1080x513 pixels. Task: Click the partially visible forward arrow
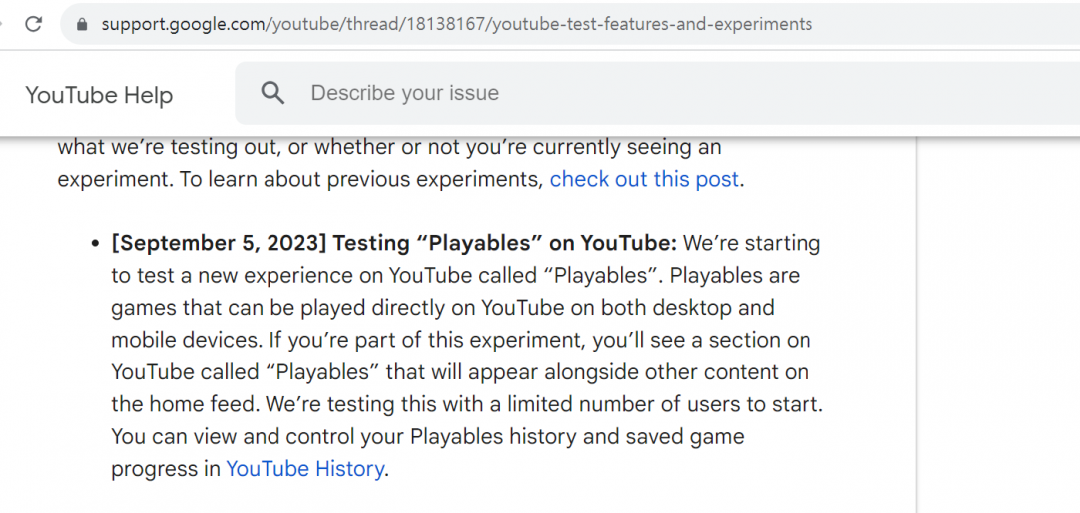3,24
